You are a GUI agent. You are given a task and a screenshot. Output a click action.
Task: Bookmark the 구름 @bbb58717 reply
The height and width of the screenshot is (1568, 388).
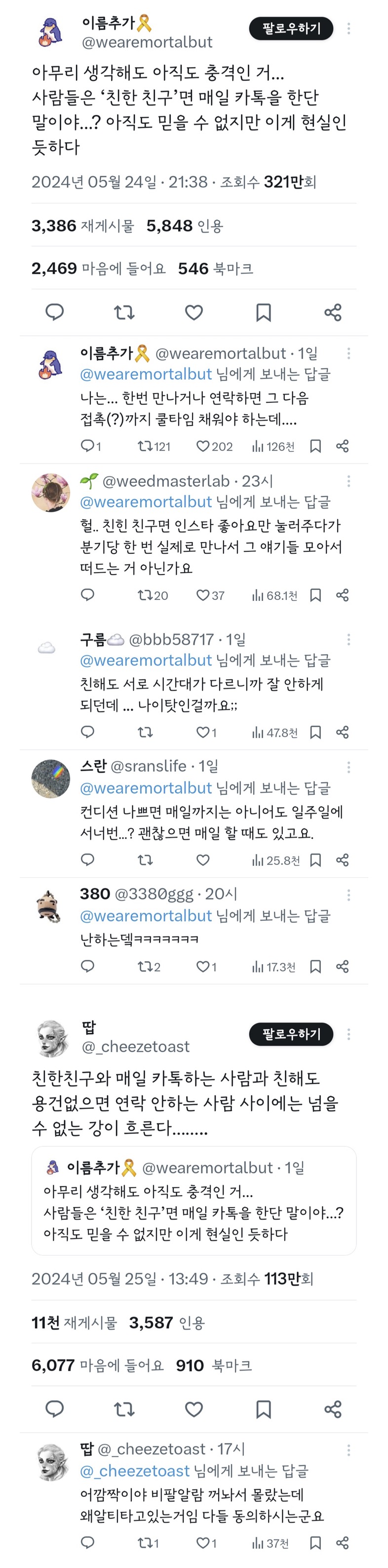(315, 732)
